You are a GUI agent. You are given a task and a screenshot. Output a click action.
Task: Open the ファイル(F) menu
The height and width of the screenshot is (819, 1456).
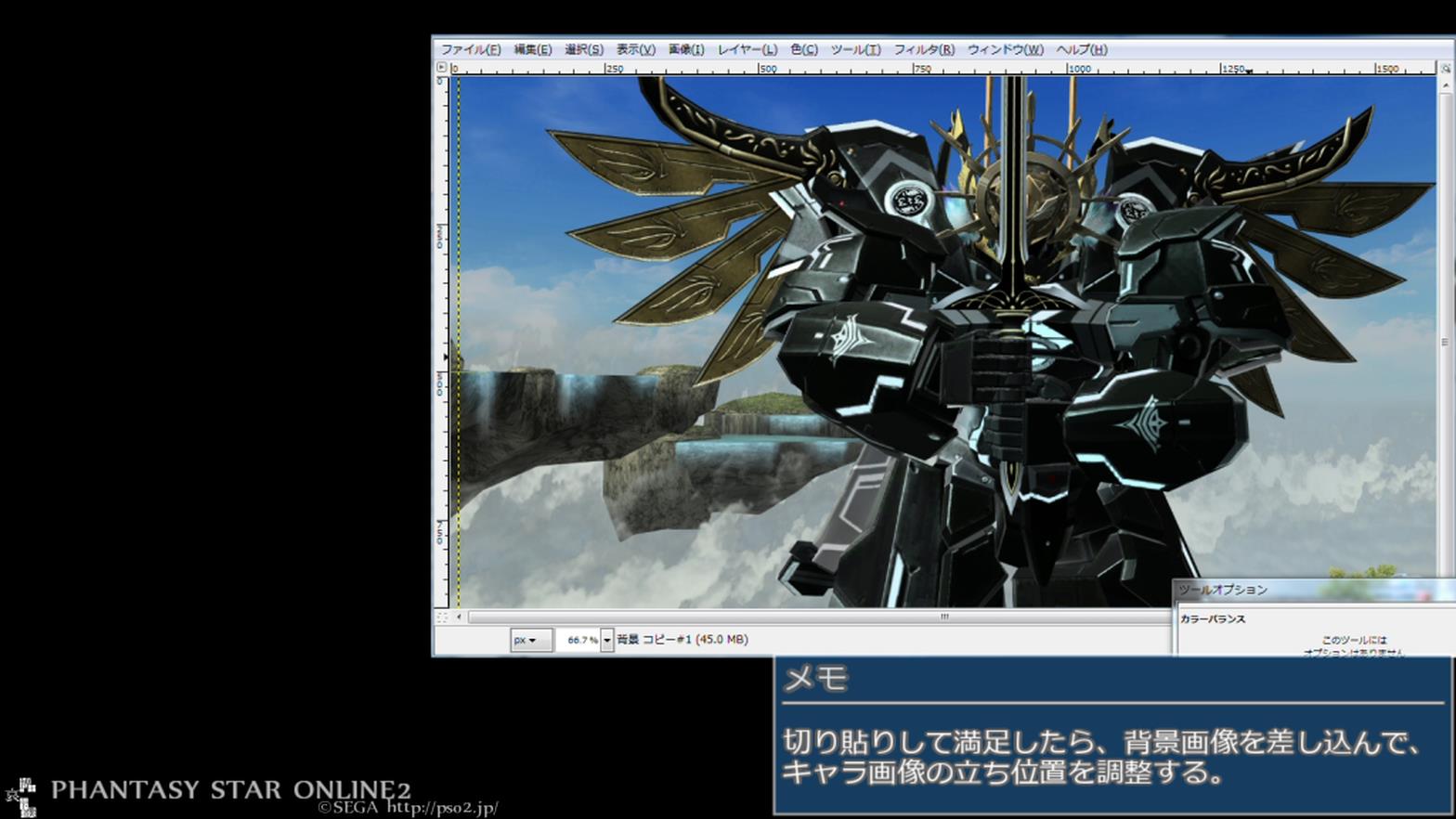[x=471, y=49]
